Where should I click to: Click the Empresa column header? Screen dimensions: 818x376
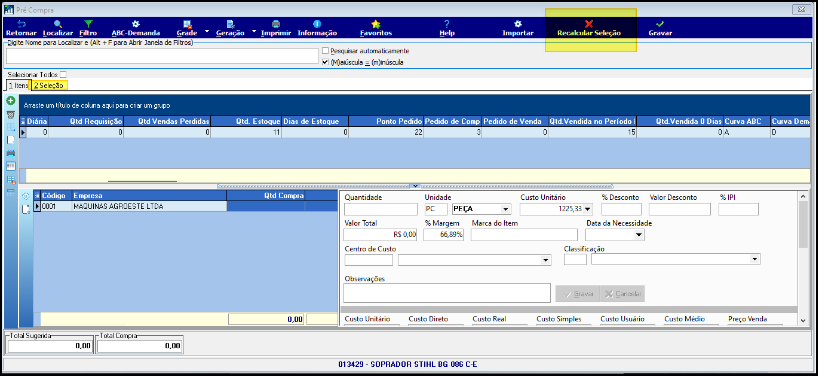(149, 196)
